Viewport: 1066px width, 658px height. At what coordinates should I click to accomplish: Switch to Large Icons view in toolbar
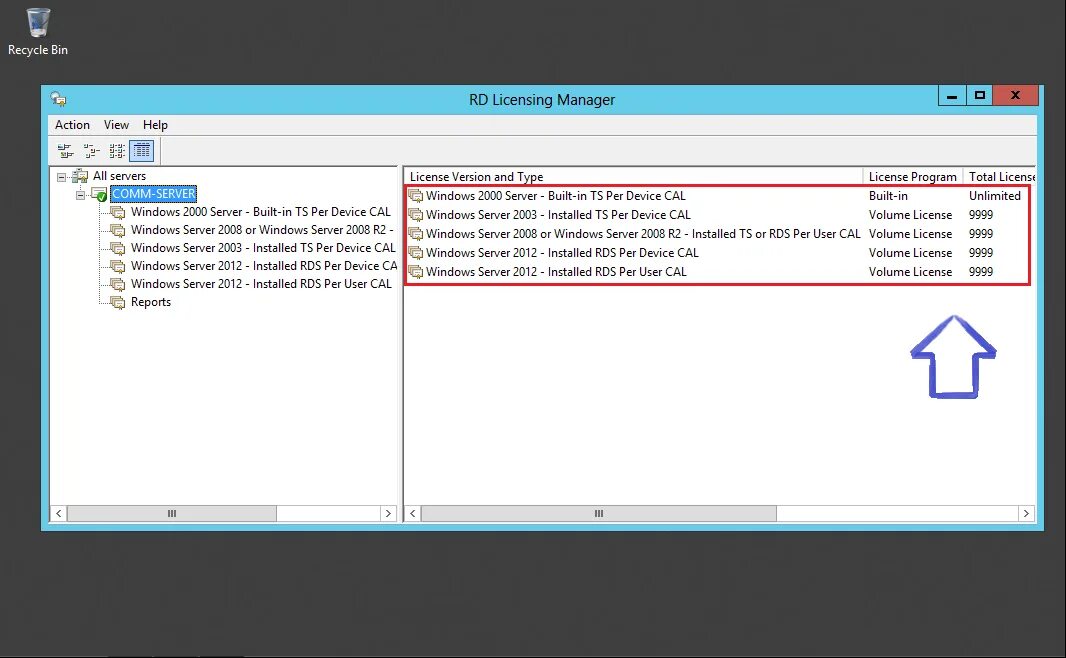(65, 150)
